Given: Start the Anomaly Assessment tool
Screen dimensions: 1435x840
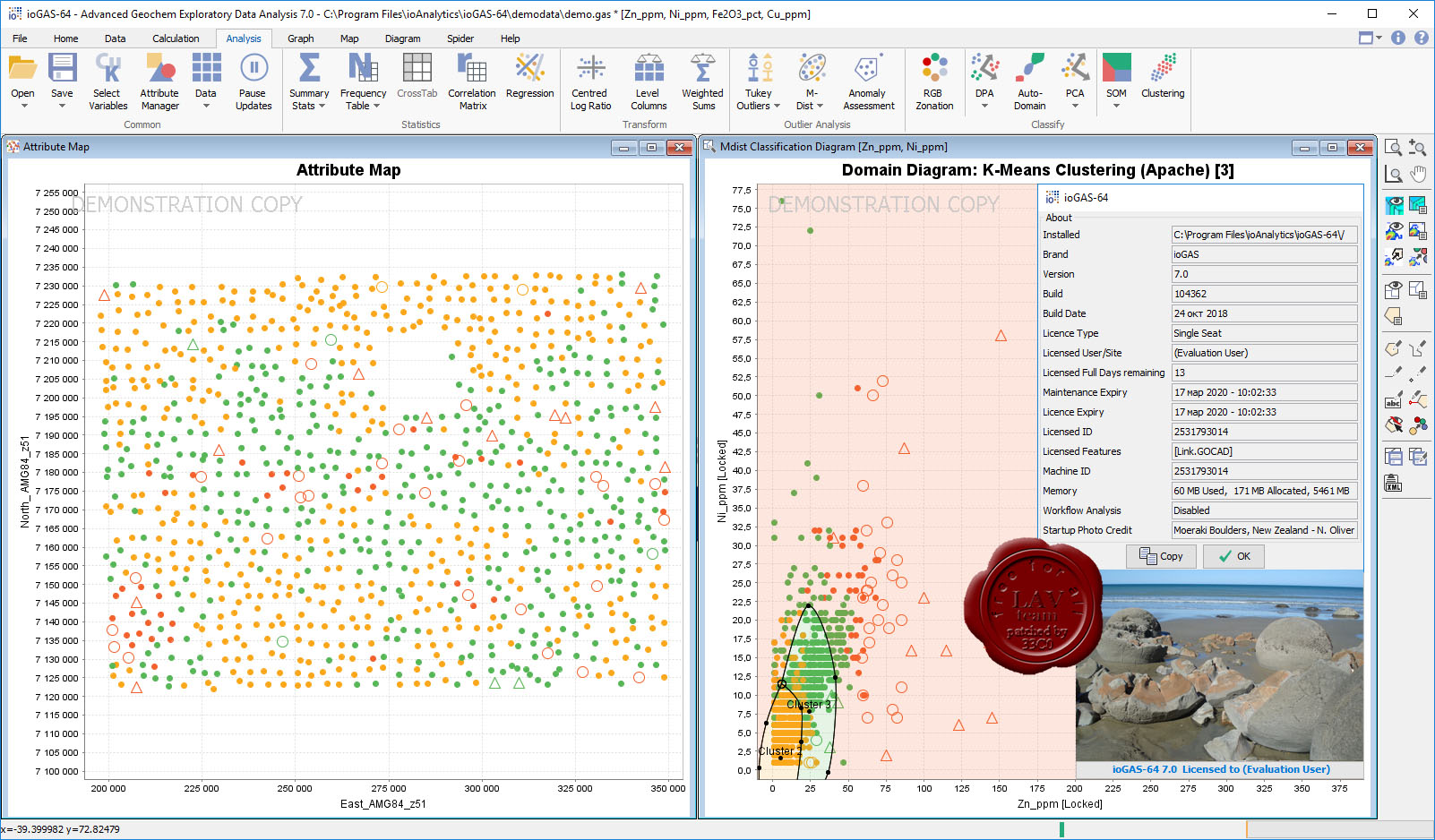Looking at the screenshot, I should click(x=868, y=81).
